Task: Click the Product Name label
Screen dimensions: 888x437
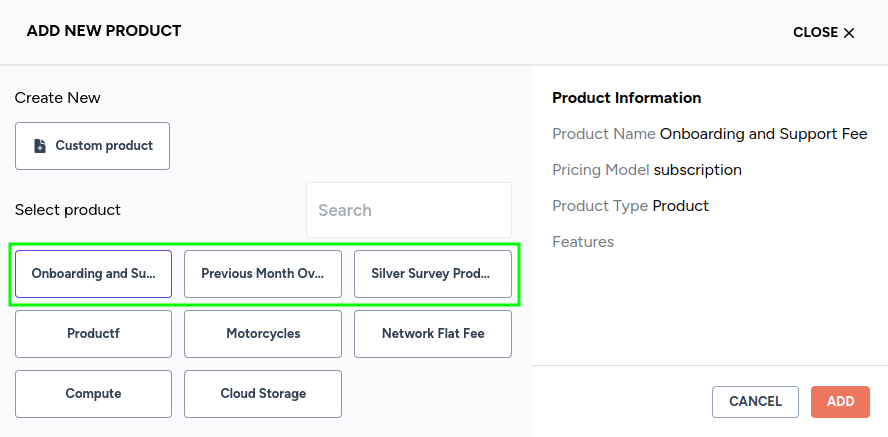Action: [x=603, y=134]
